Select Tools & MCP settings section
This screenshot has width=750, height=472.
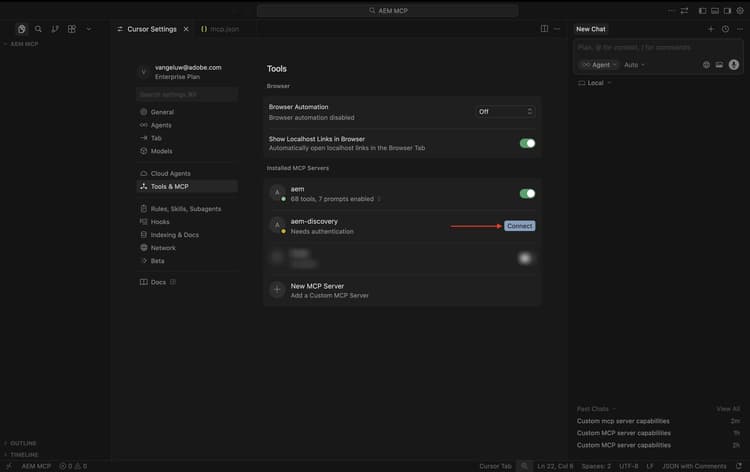[187, 186]
